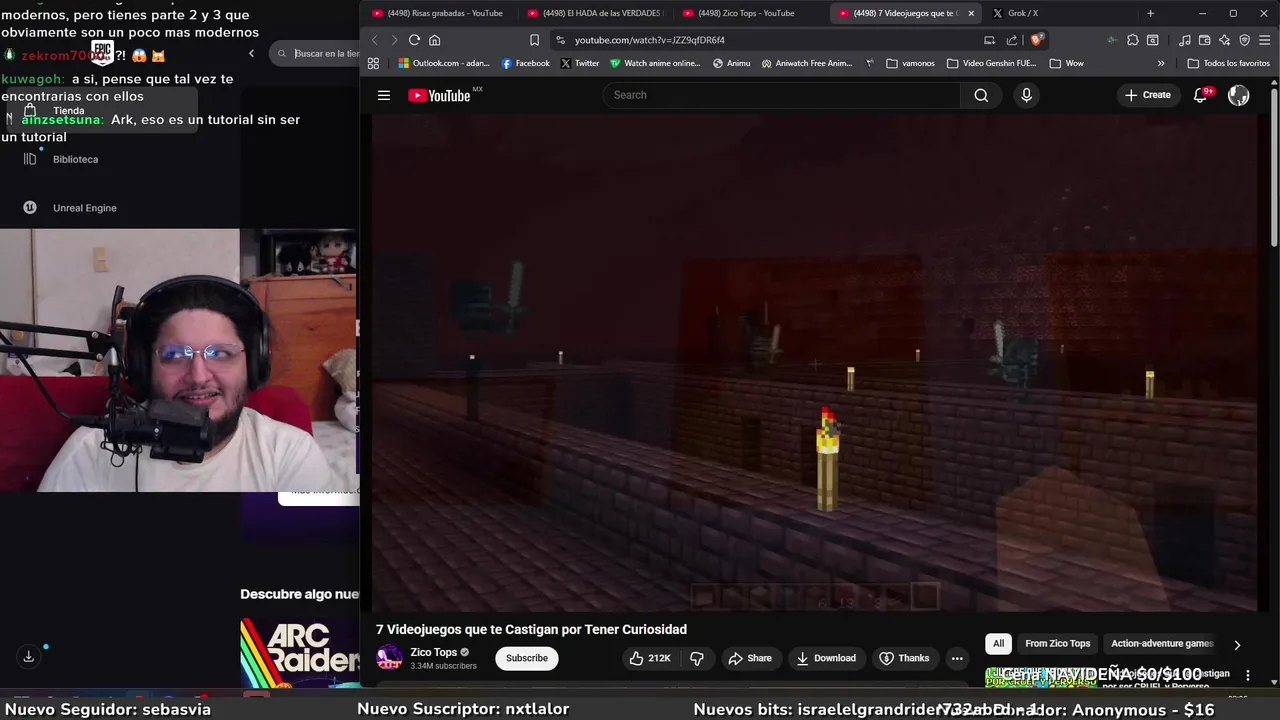
Task: Click the browser address bar URL
Action: (650, 40)
